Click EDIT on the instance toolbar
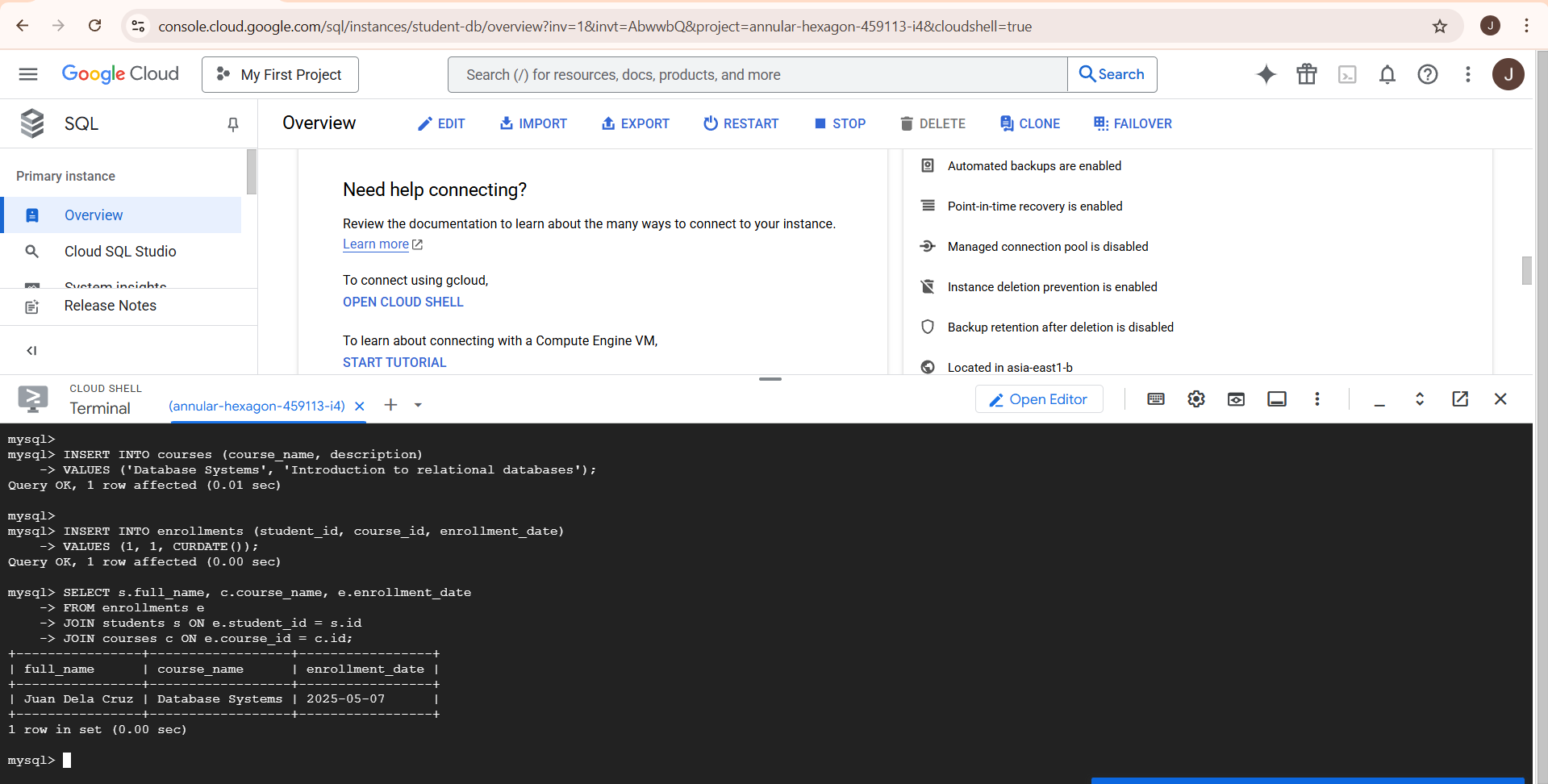The height and width of the screenshot is (784, 1548). (440, 123)
